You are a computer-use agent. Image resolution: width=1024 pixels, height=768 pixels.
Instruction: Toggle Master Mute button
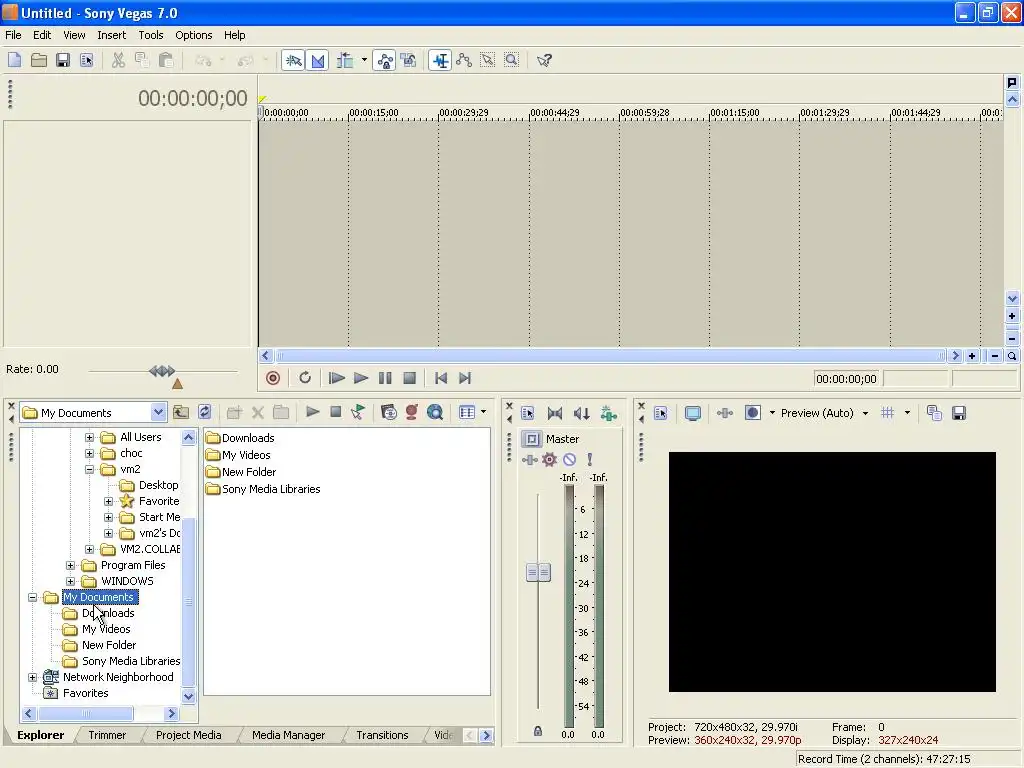(569, 460)
